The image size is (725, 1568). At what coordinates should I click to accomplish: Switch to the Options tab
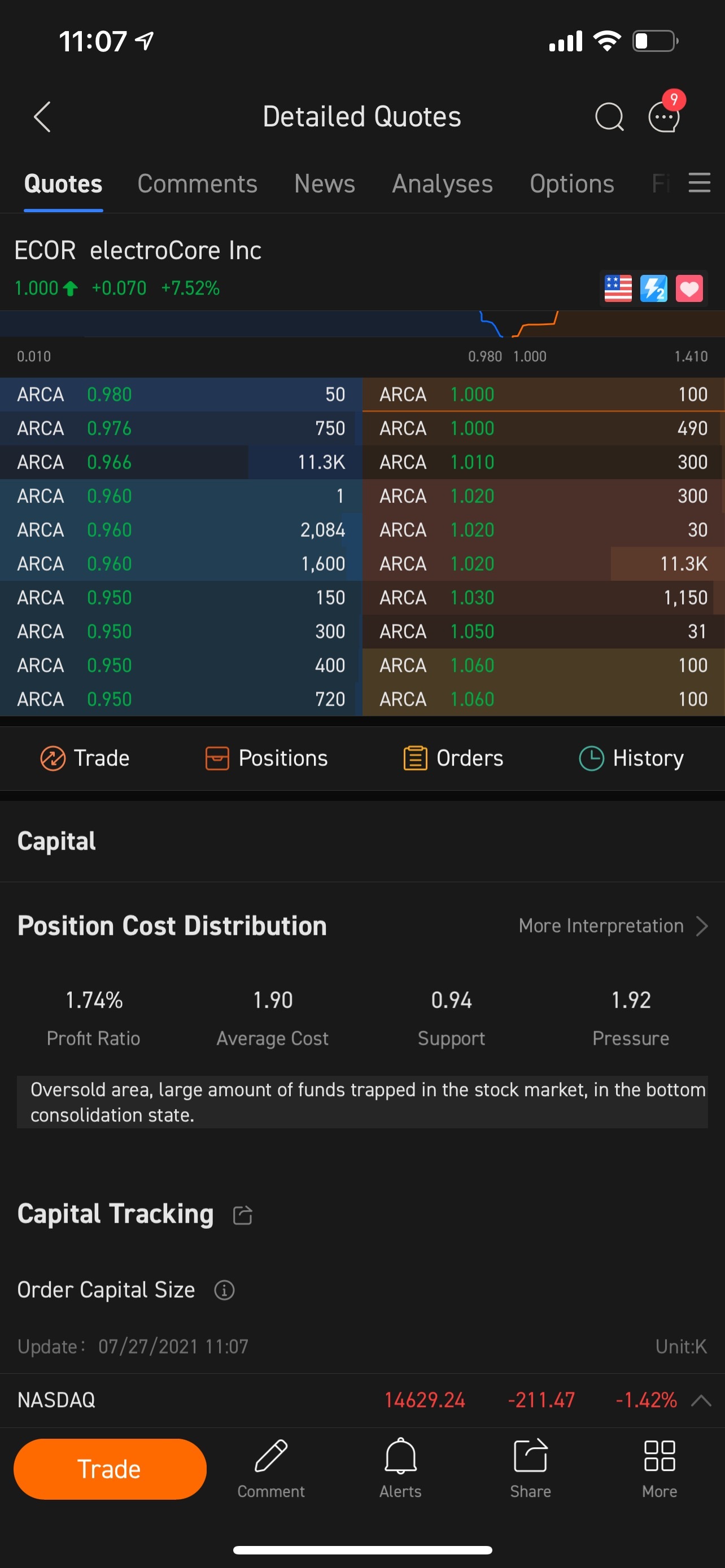571,183
